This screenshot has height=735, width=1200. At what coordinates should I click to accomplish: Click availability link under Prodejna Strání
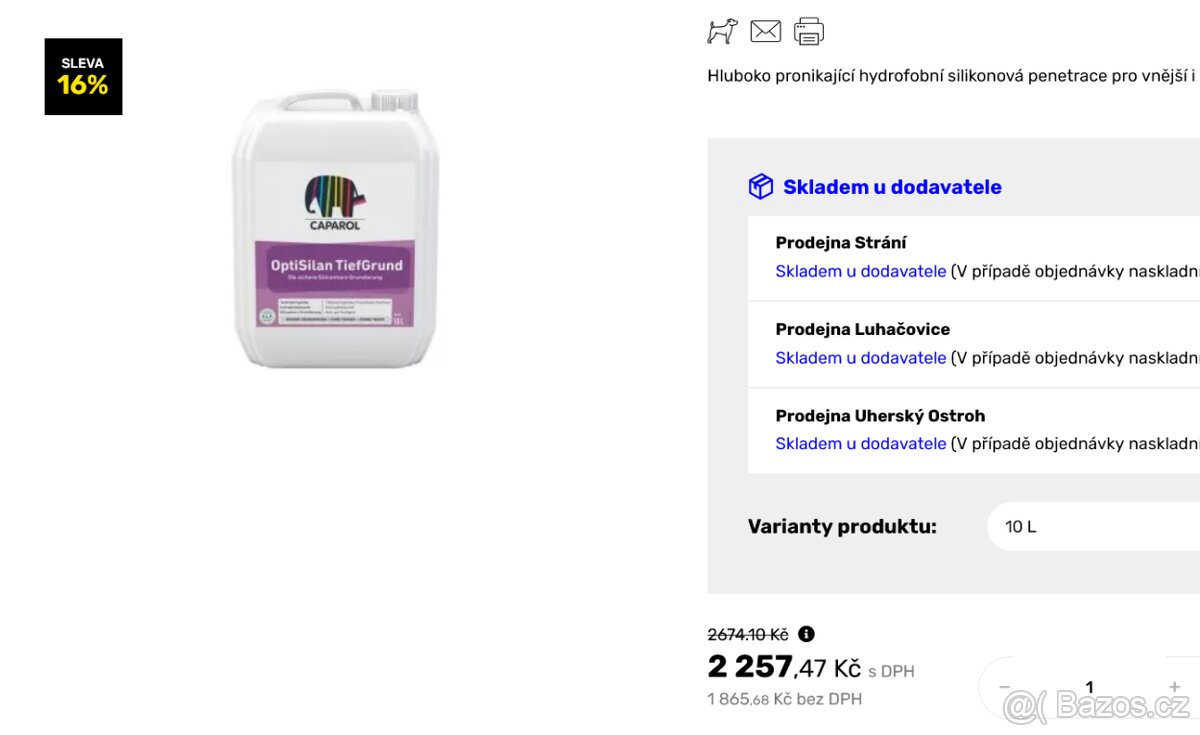point(860,271)
